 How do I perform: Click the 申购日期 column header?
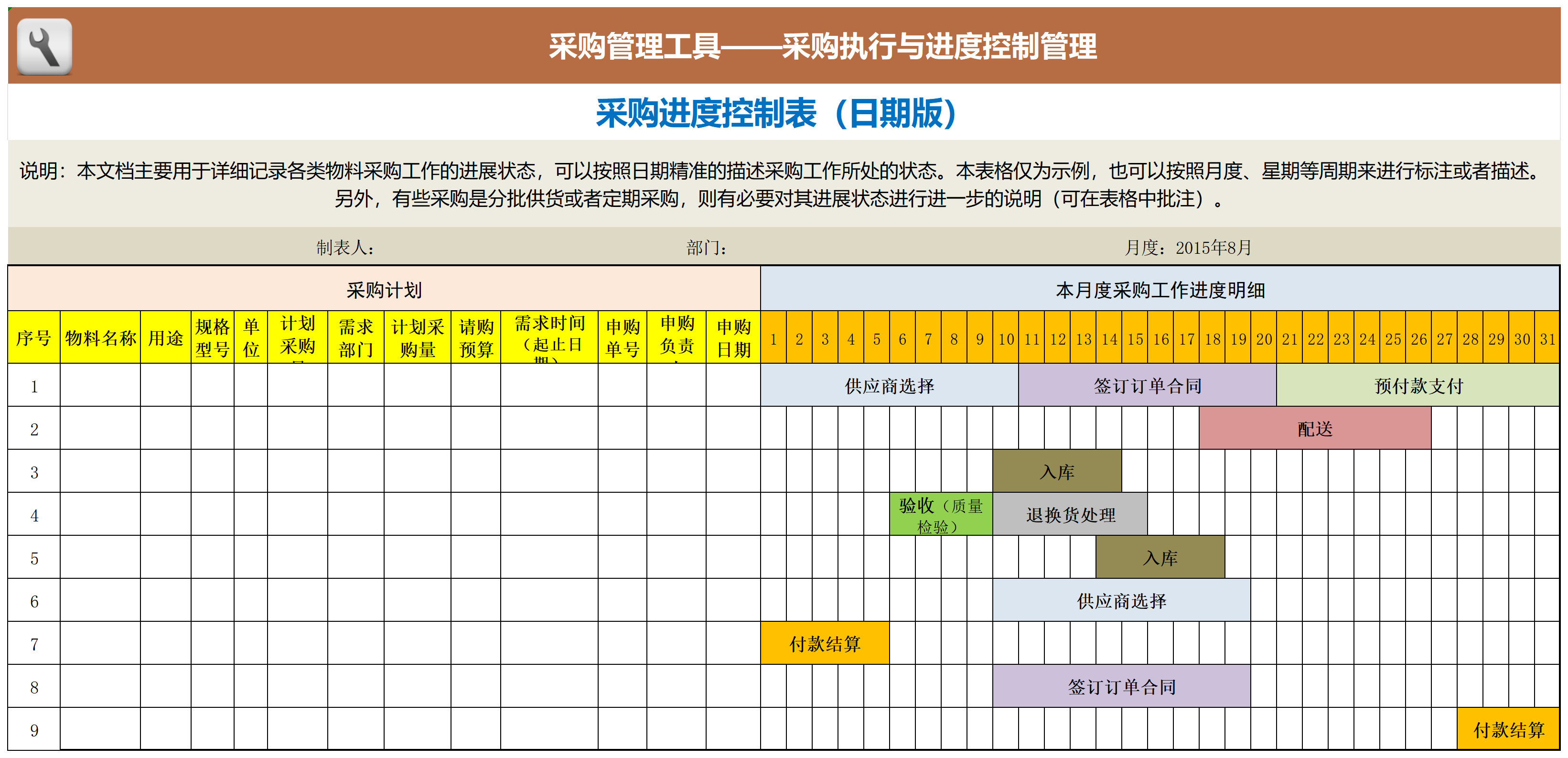tap(733, 338)
